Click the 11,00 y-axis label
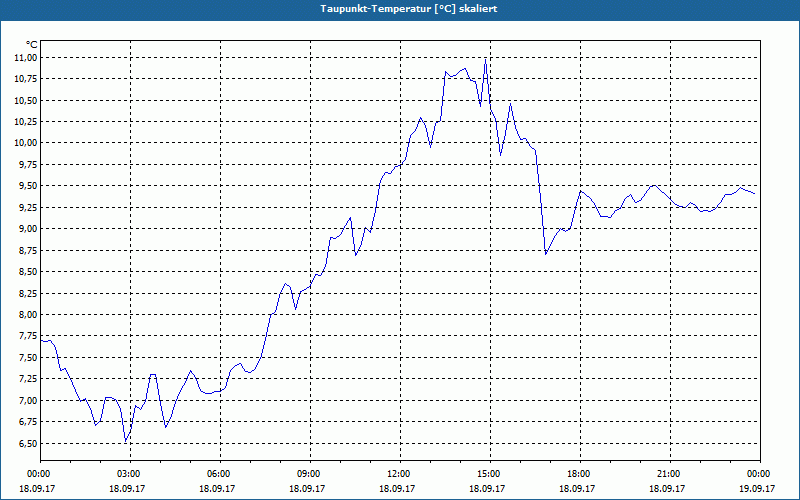800x500 pixels. 26,58
